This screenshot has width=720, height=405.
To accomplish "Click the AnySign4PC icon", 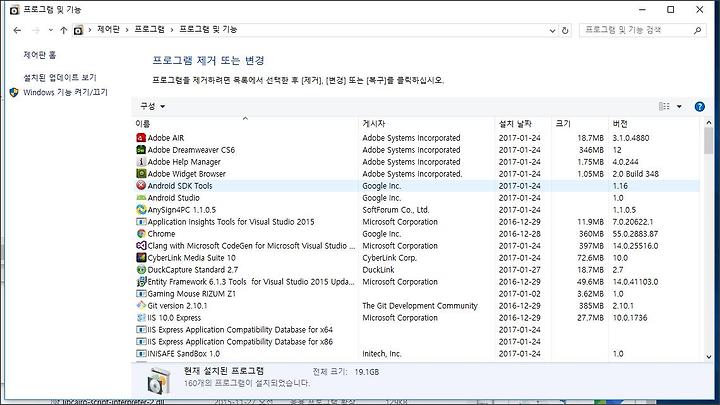I will 141,210.
